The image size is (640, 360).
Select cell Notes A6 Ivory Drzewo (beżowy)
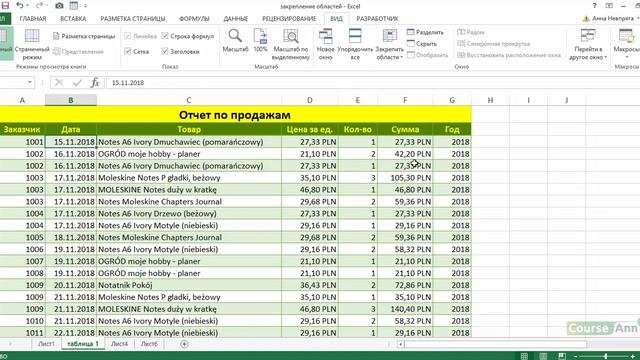(189, 213)
